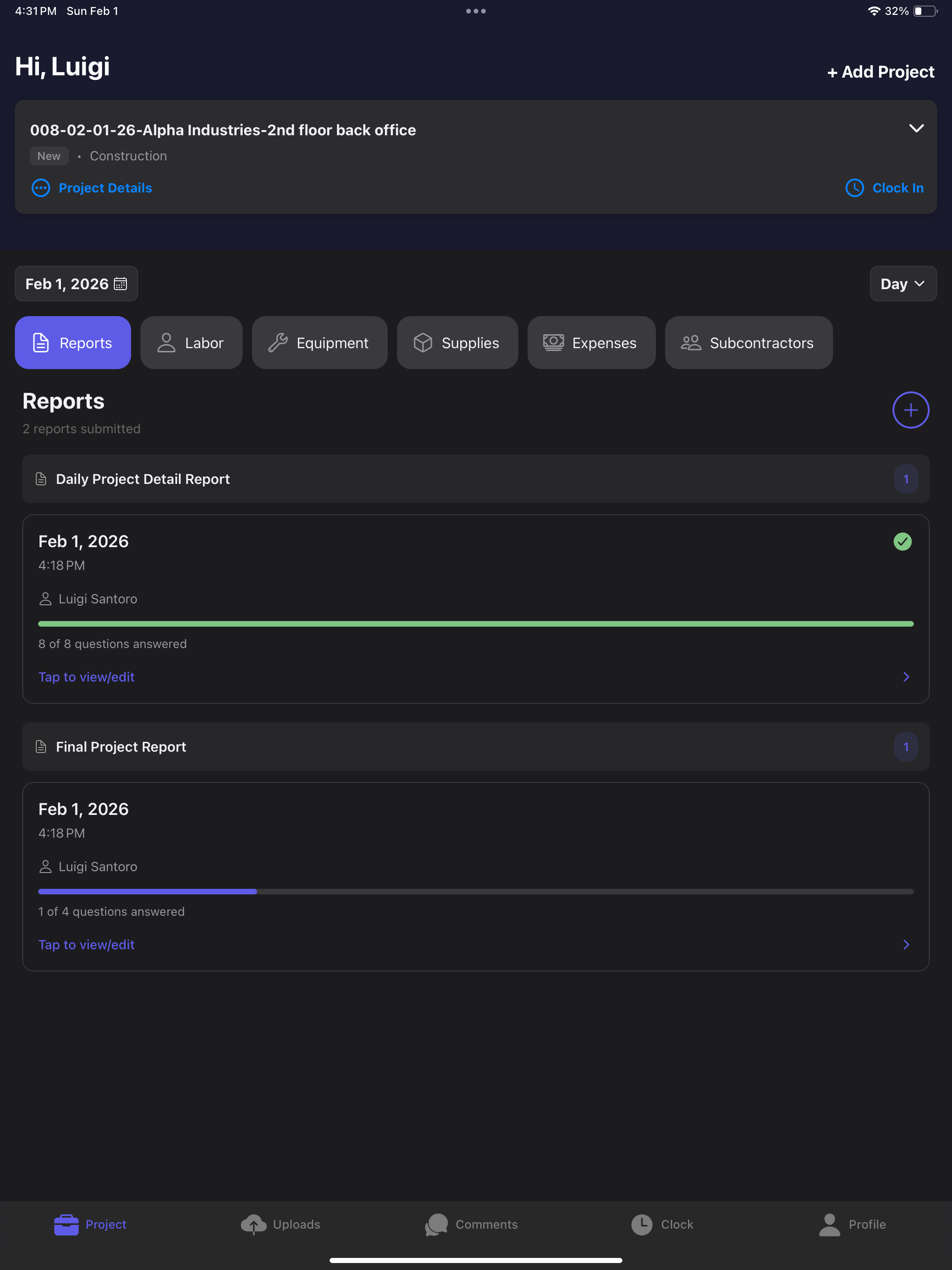Open the Feb 1, 2026 date picker
This screenshot has width=952, height=1270.
coord(76,284)
